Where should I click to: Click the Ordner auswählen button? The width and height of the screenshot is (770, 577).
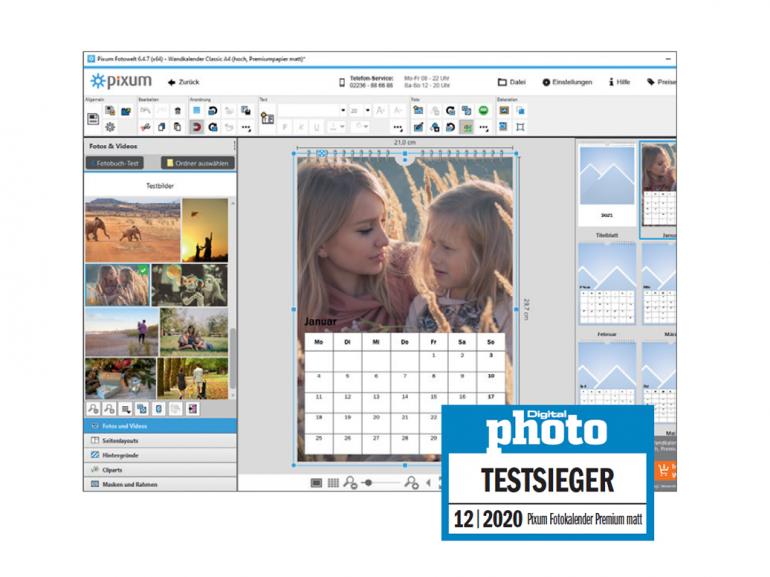click(x=197, y=163)
